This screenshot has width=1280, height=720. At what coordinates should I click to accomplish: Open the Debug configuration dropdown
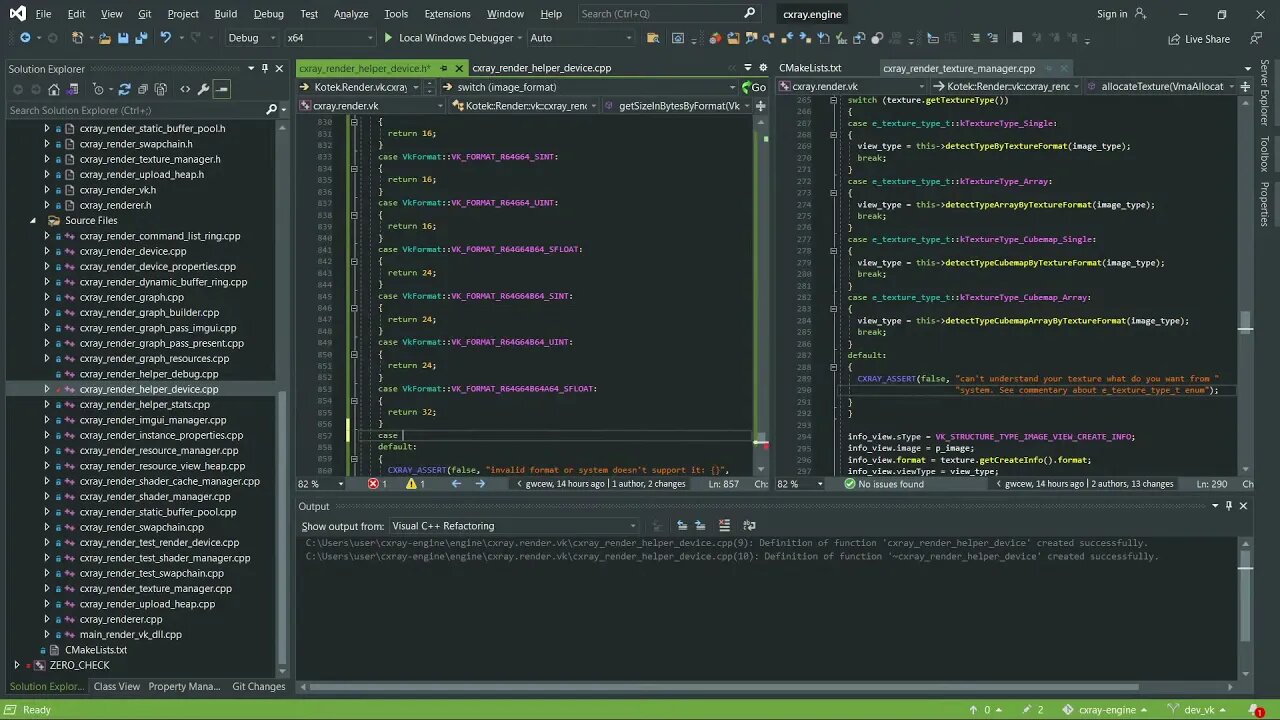coord(252,38)
